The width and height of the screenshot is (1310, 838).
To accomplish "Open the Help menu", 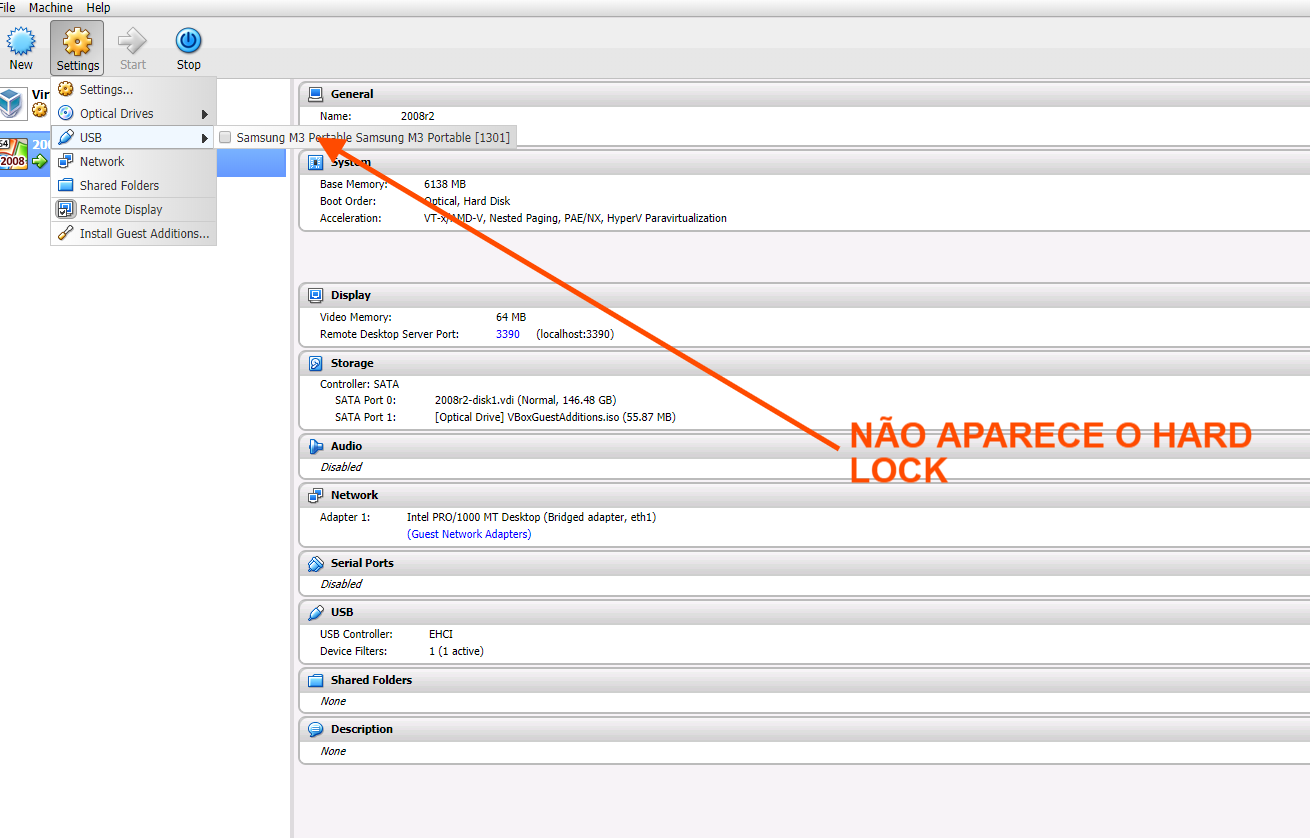I will click(x=98, y=8).
